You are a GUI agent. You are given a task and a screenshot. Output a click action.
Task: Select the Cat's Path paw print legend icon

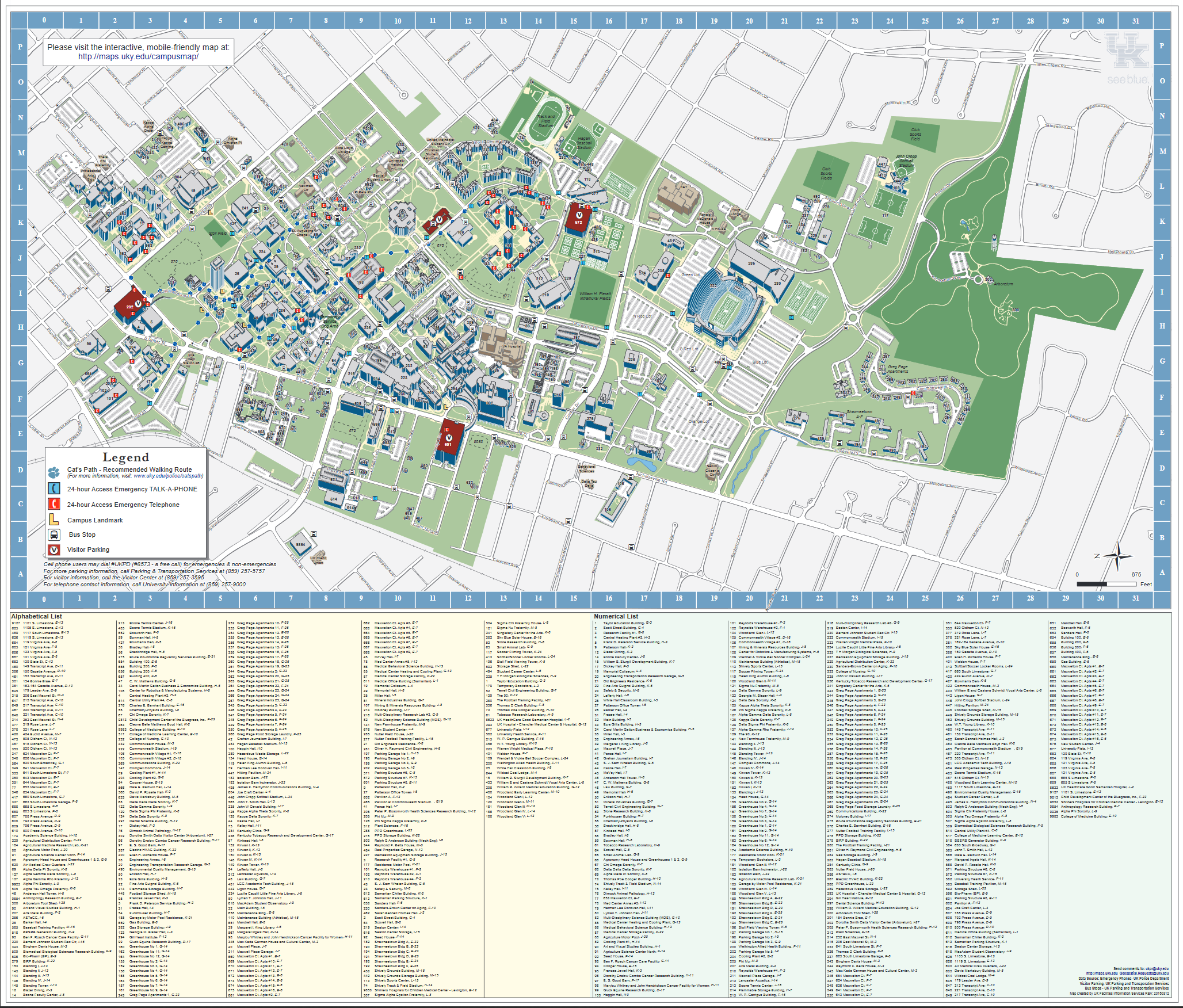click(54, 472)
